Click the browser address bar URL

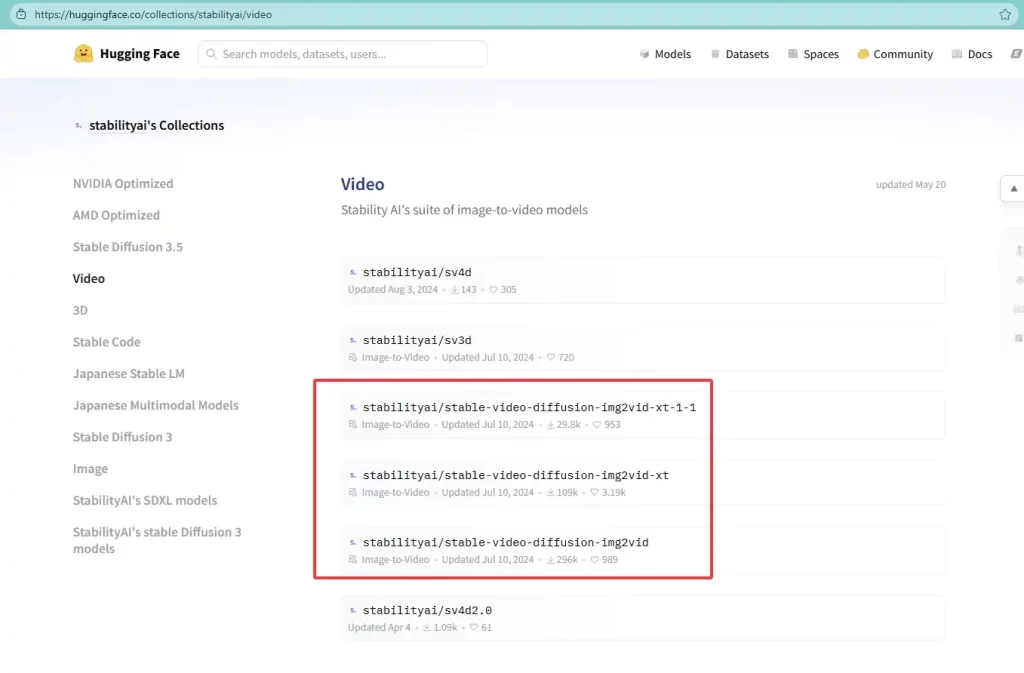(x=153, y=14)
